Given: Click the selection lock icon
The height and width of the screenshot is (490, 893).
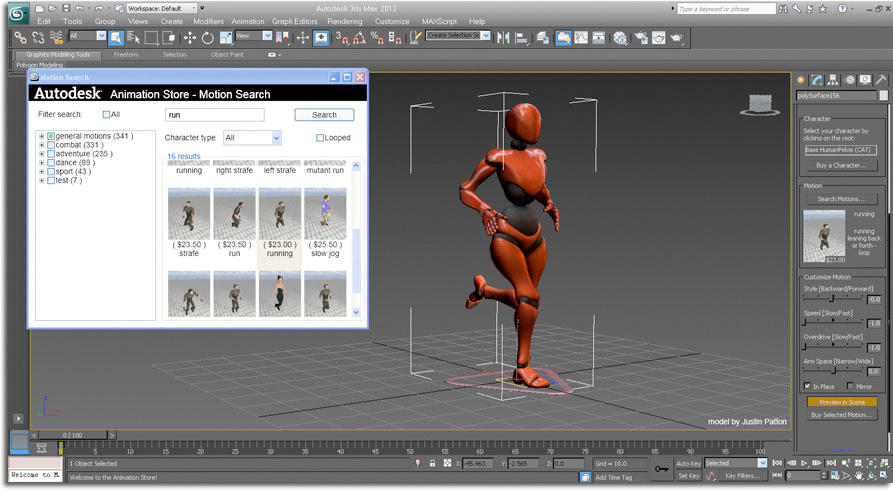Looking at the screenshot, I should tap(432, 464).
